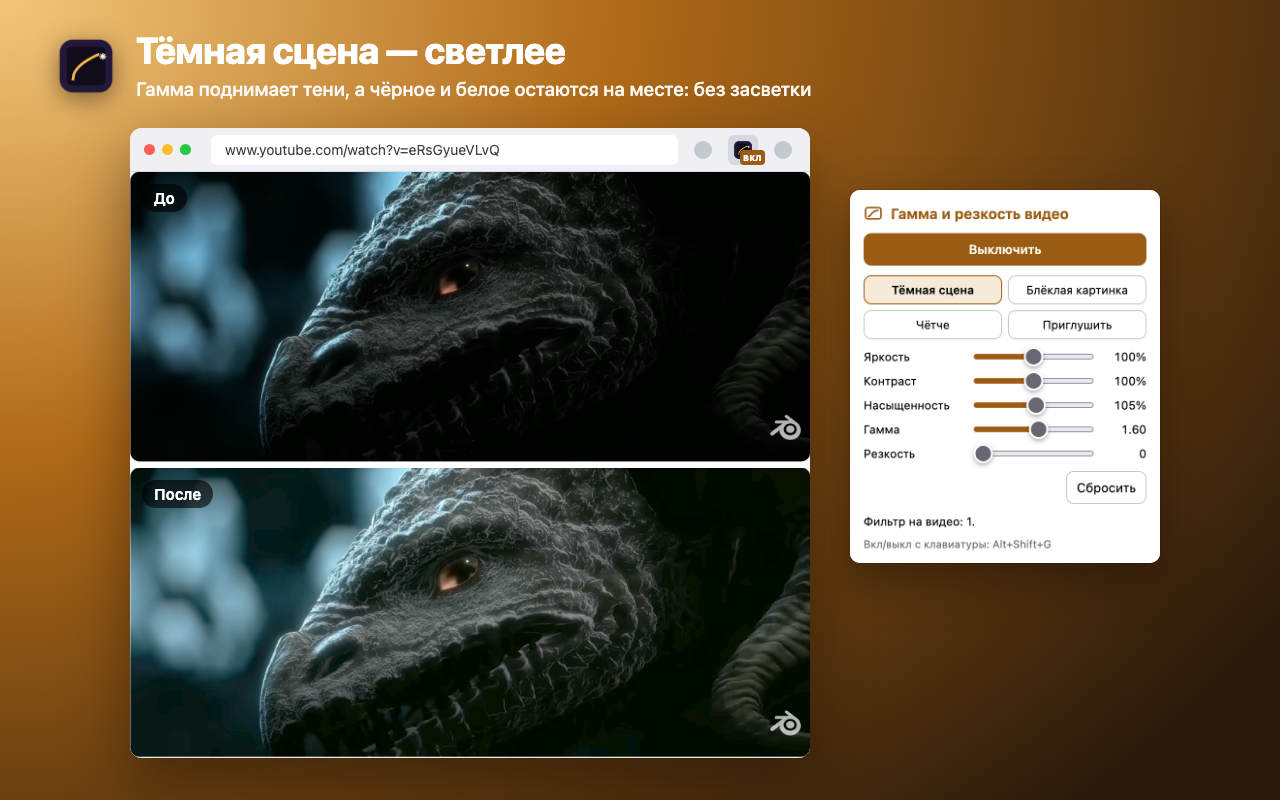The image size is (1280, 800).
Task: Click the Яркость value 100%
Action: [1130, 357]
